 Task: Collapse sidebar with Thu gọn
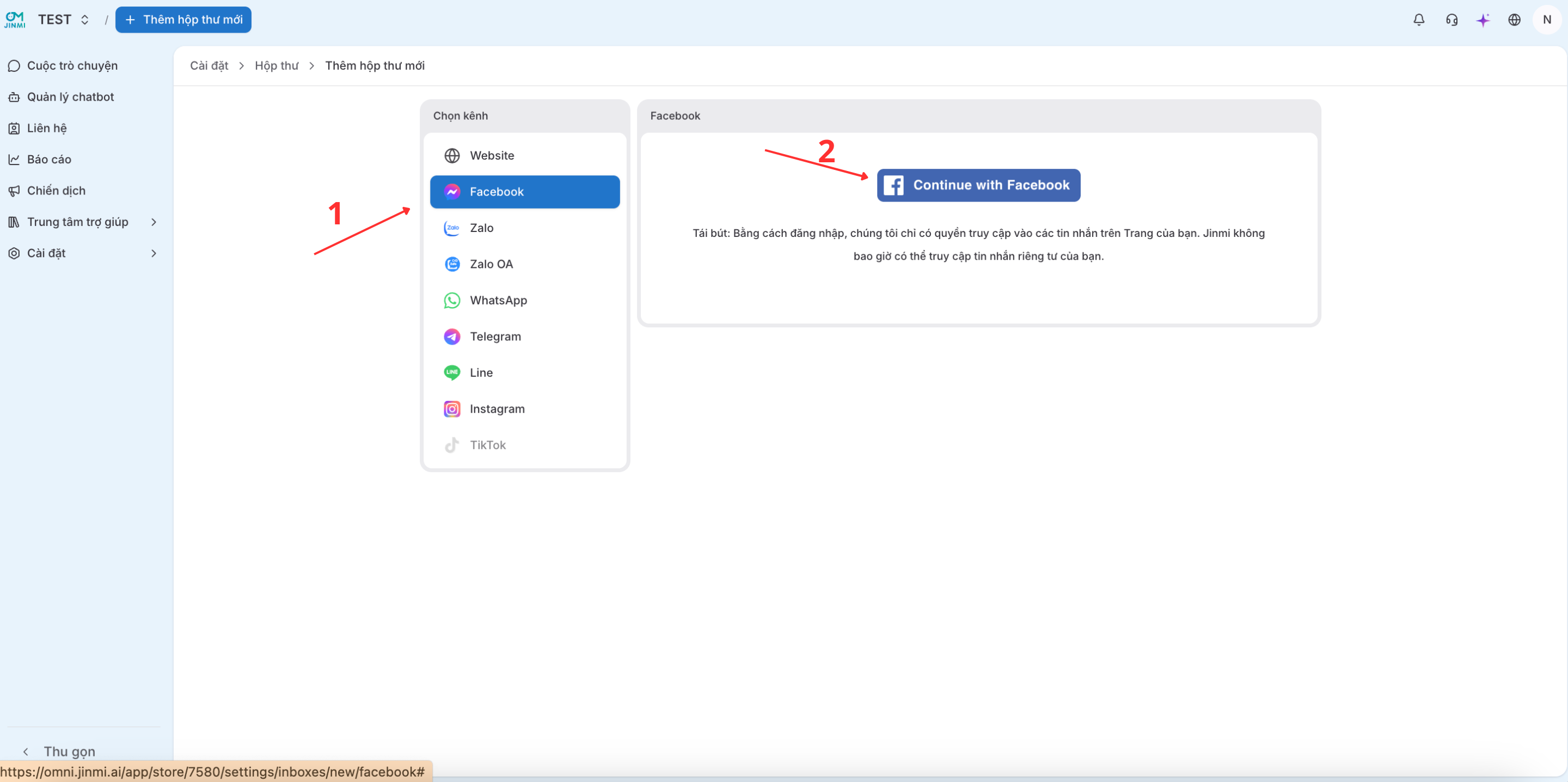(59, 751)
